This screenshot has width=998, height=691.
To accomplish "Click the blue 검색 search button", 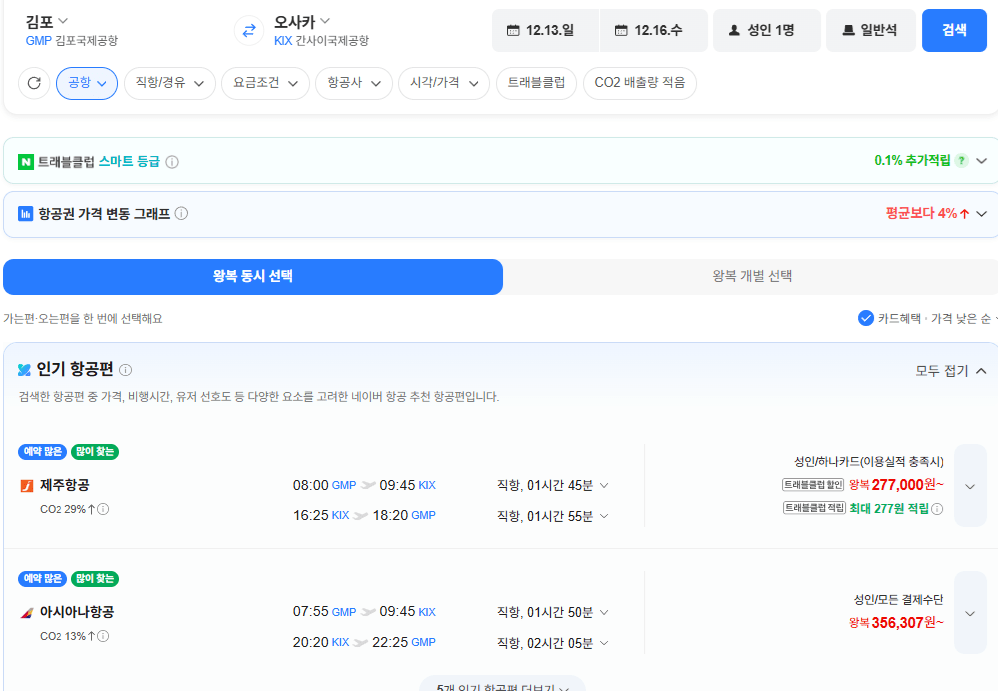I will click(954, 30).
